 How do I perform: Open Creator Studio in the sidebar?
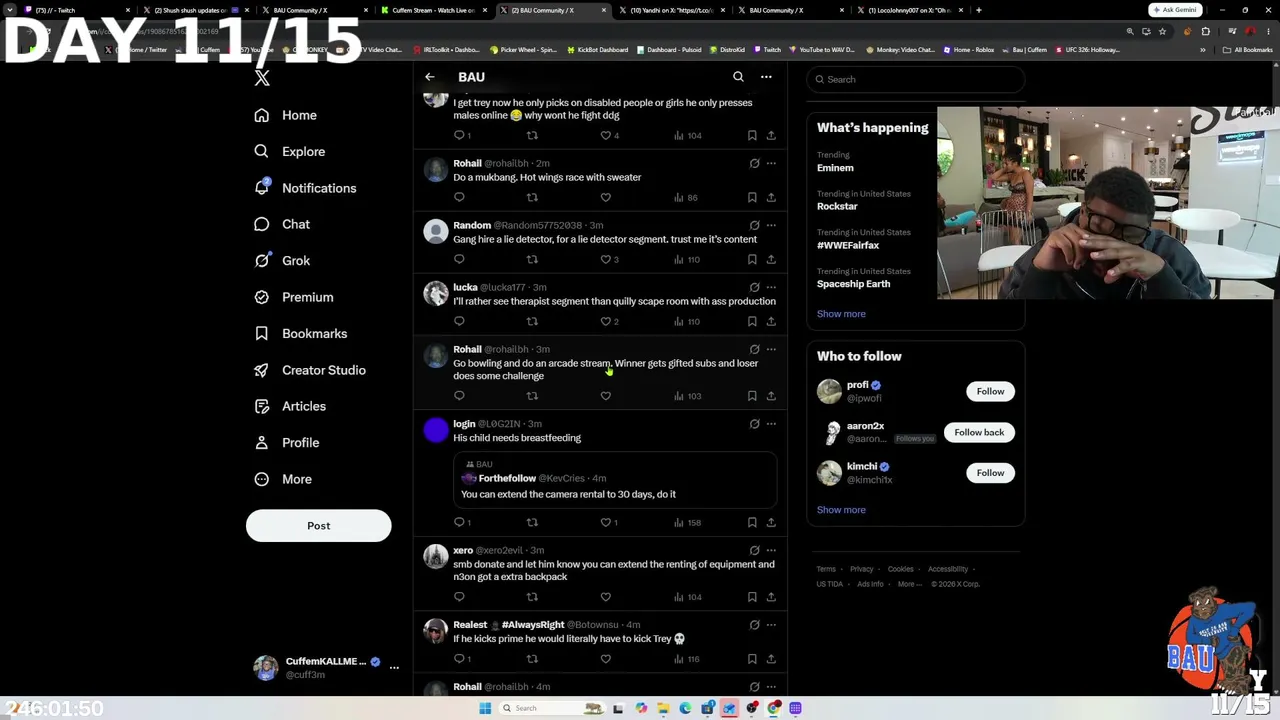coord(310,370)
